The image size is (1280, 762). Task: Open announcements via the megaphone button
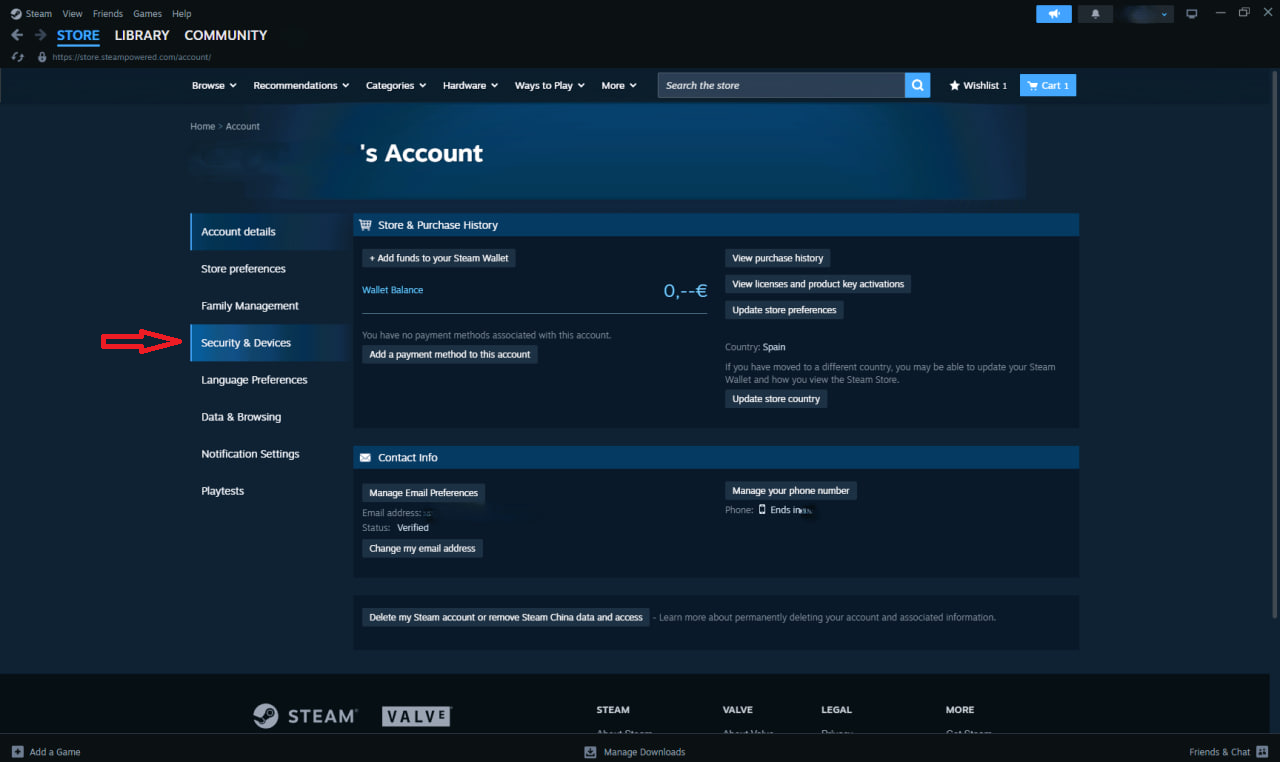[x=1054, y=14]
